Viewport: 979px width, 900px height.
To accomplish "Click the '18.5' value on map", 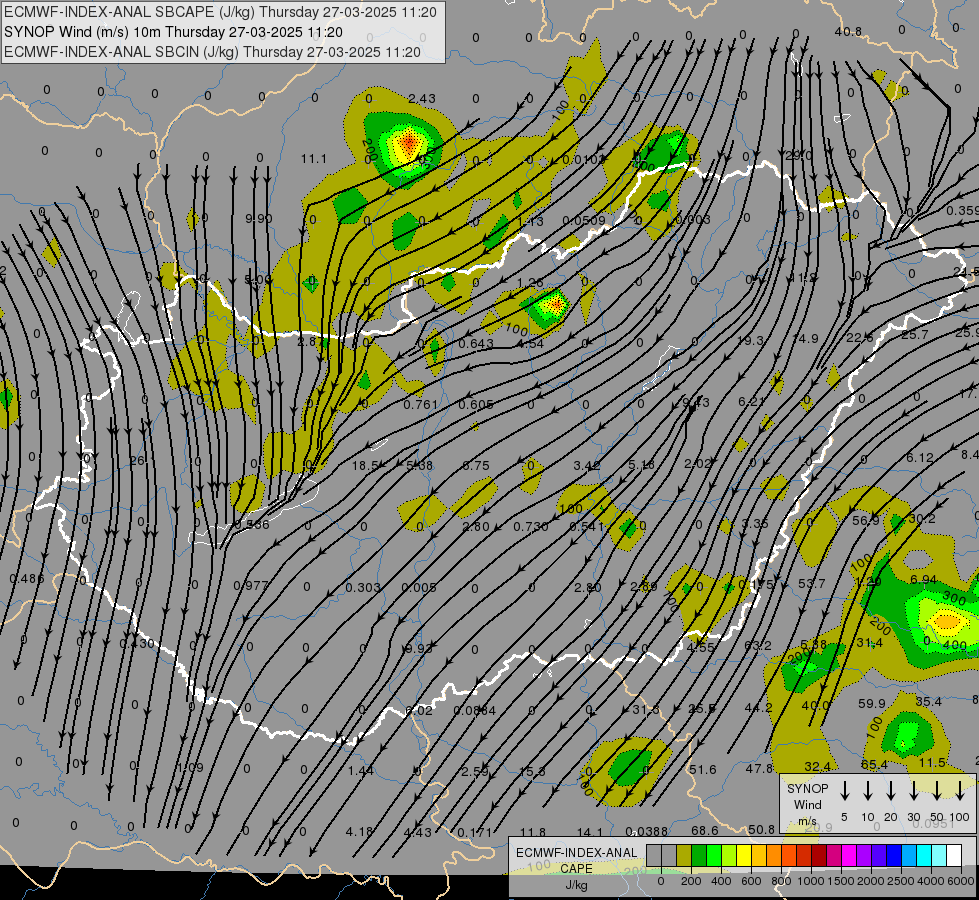I will pos(365,465).
